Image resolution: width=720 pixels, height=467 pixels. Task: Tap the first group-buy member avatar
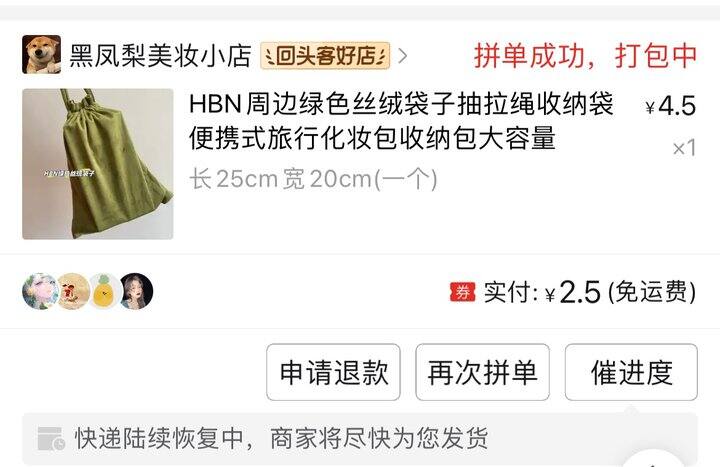(40, 291)
